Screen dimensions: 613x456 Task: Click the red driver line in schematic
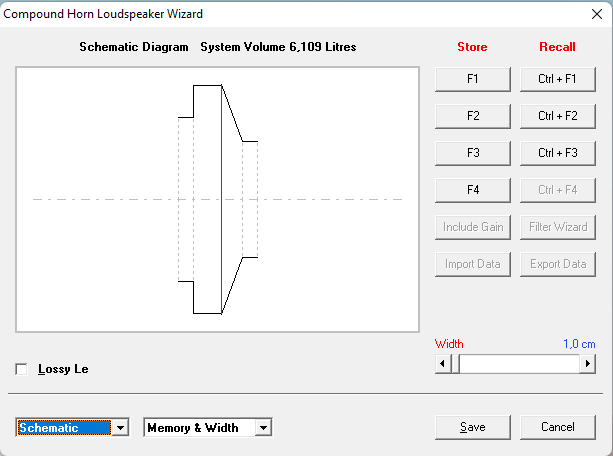pos(221,199)
